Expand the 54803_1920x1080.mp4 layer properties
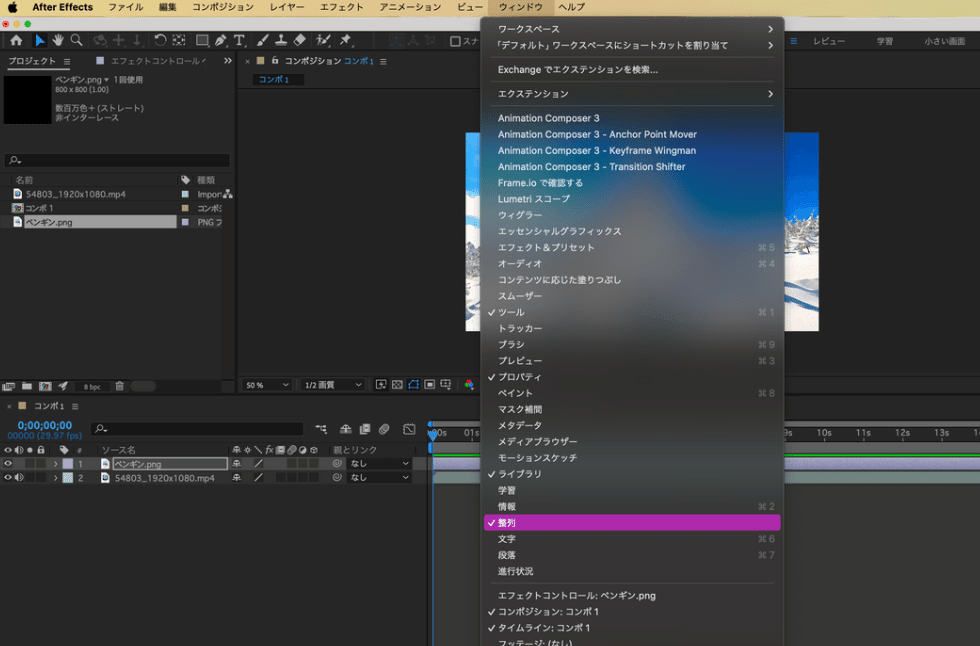 pyautogui.click(x=55, y=477)
